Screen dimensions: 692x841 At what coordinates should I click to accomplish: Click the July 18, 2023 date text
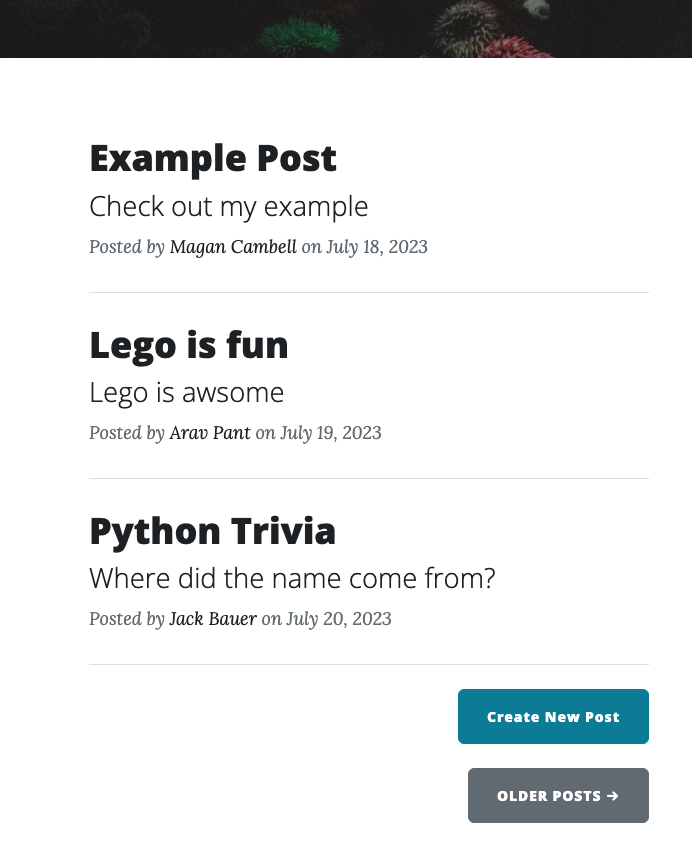click(x=377, y=247)
